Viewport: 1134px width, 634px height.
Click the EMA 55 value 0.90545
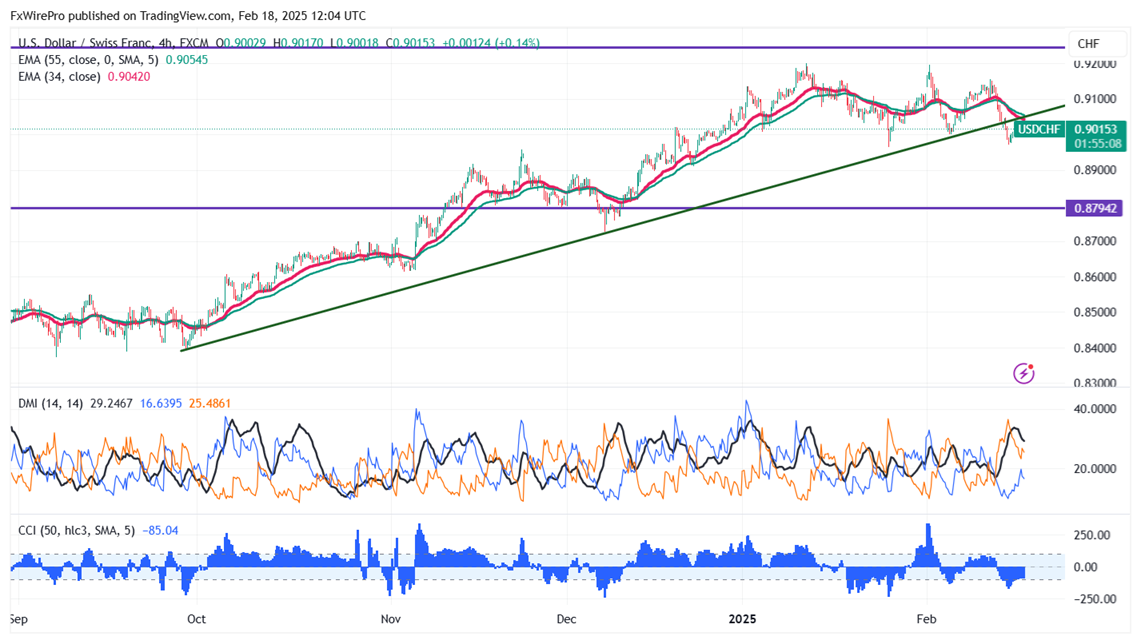point(187,60)
